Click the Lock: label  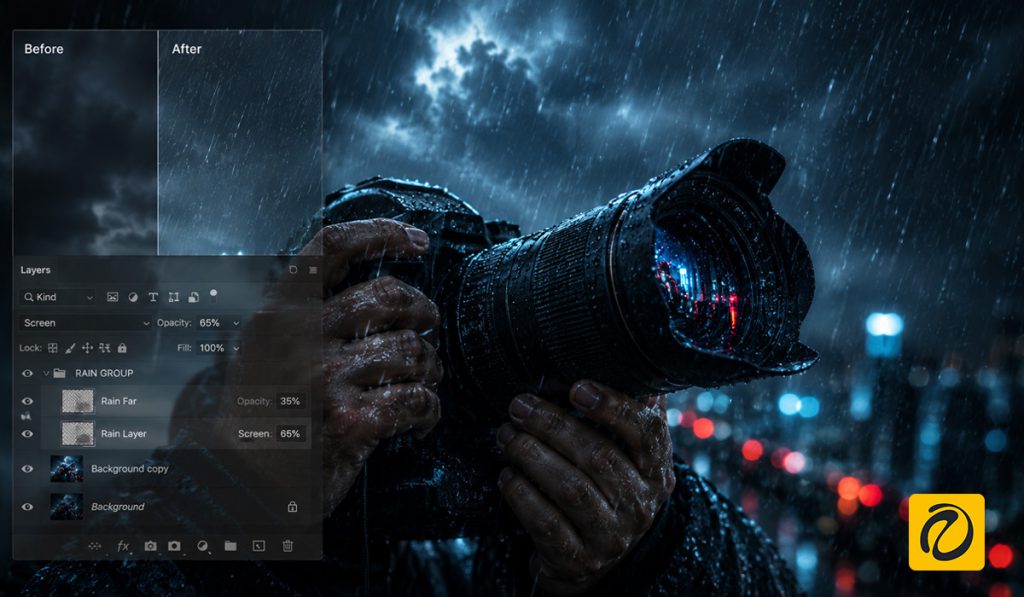click(30, 348)
